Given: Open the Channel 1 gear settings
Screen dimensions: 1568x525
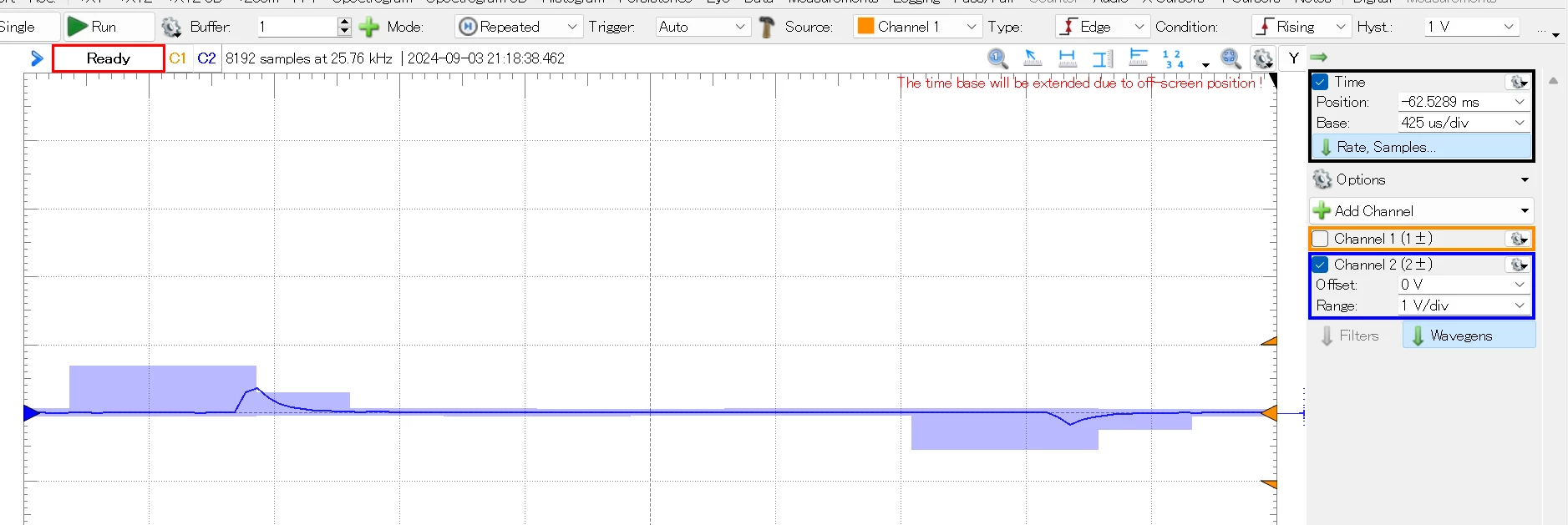Looking at the screenshot, I should (x=1519, y=239).
